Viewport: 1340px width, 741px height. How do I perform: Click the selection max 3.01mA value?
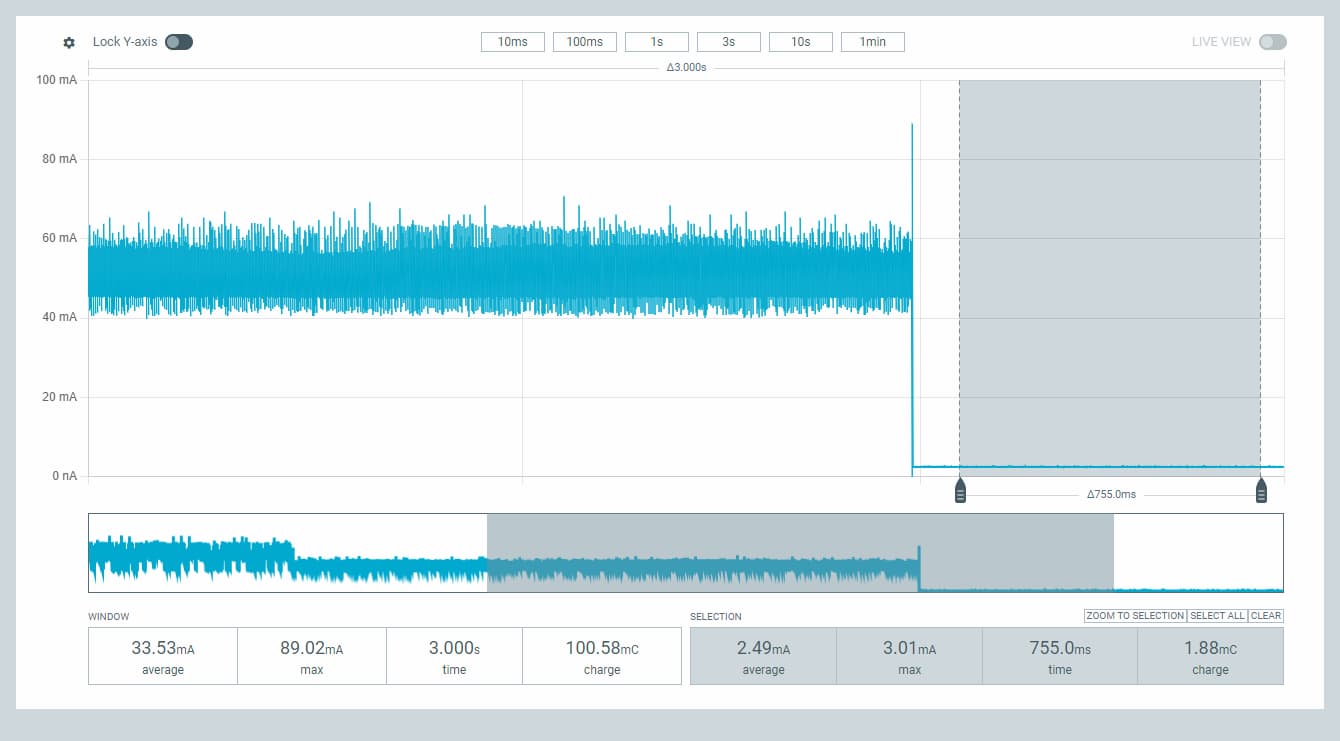pyautogui.click(x=909, y=648)
